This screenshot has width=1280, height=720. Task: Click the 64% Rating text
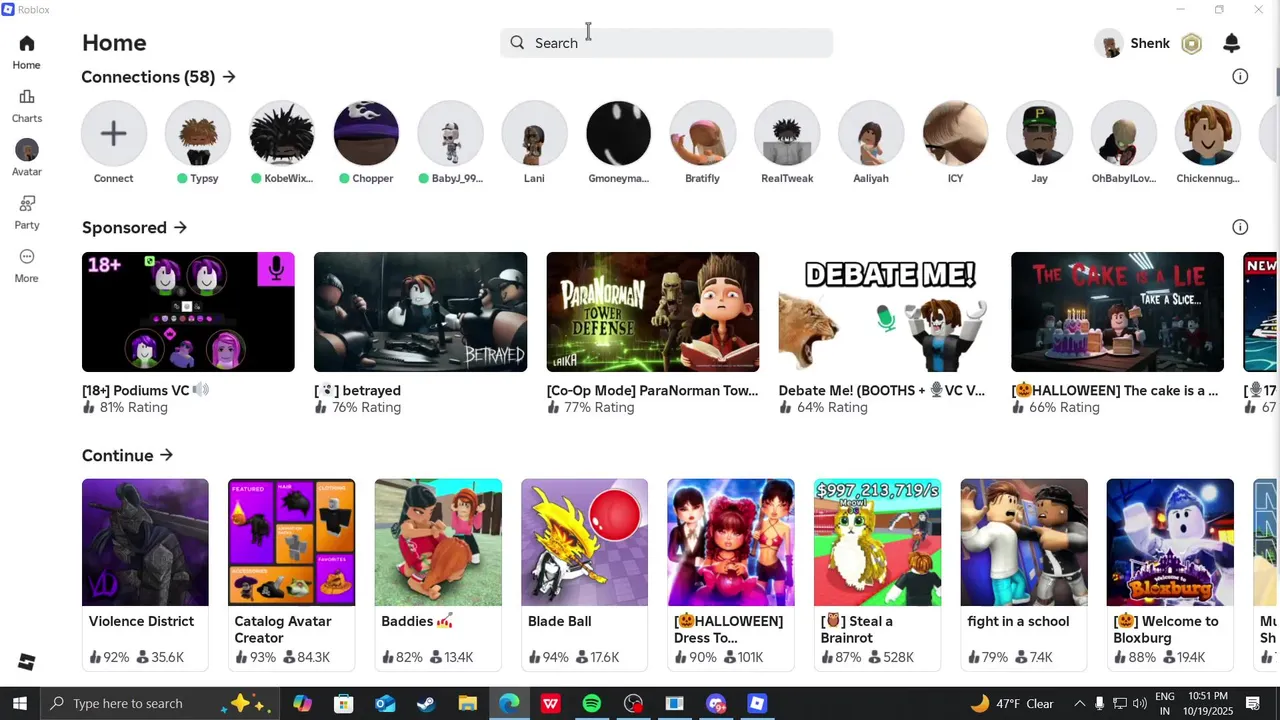(x=832, y=408)
